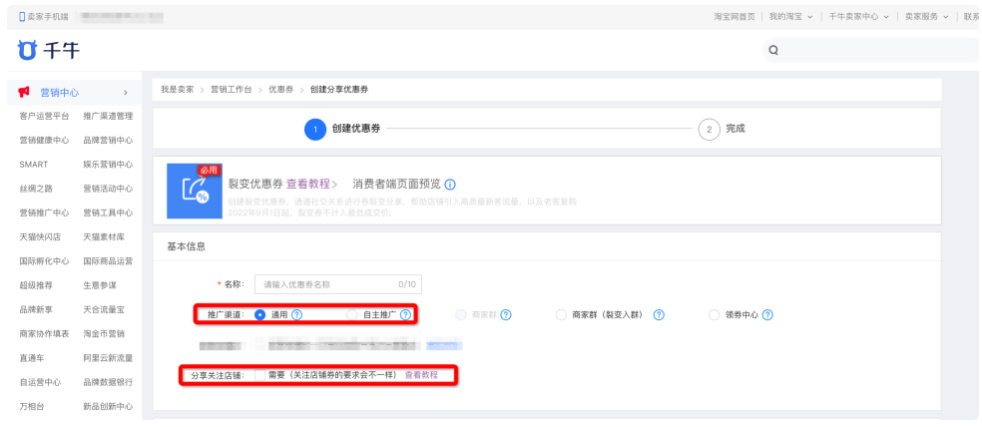Go to 我是卖家 breadcrumb
The image size is (982, 427).
(x=177, y=90)
